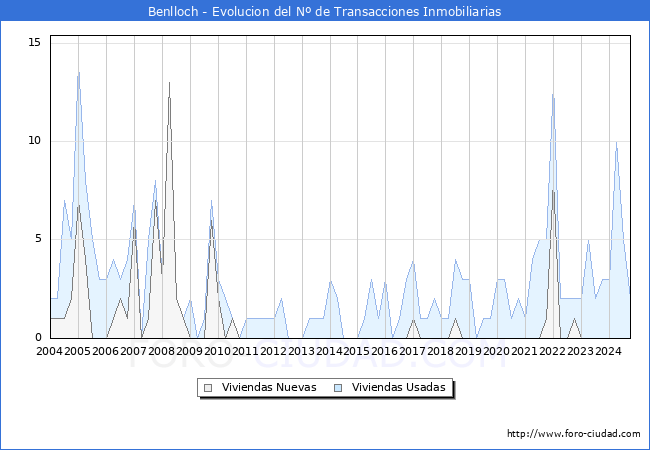This screenshot has height=450, width=650.
Task: Click the 2008 new-homes peak at 13
Action: click(169, 83)
